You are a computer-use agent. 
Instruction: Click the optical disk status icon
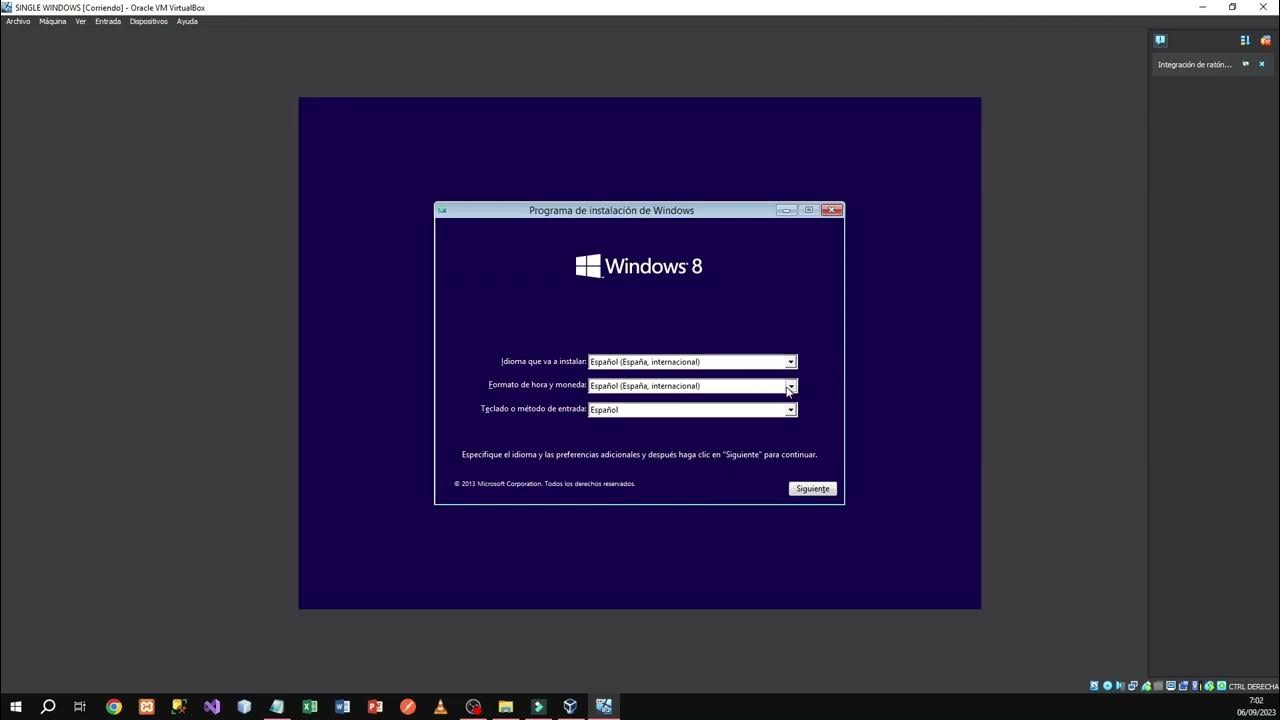pyautogui.click(x=1108, y=686)
